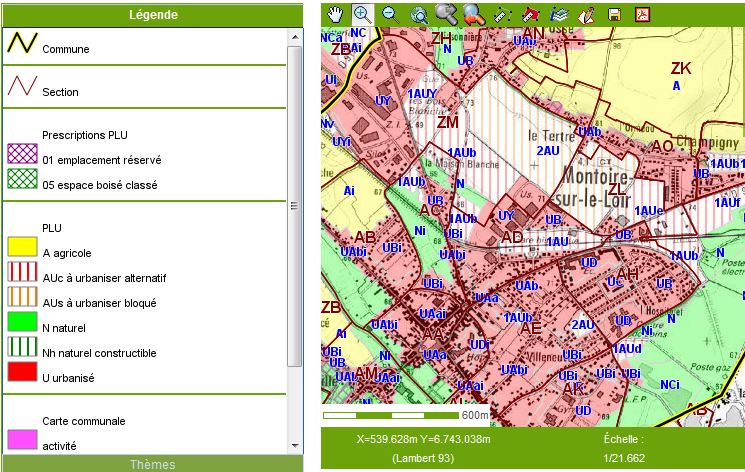The width and height of the screenshot is (745, 472).
Task: Click the Légende panel header
Action: coord(152,15)
